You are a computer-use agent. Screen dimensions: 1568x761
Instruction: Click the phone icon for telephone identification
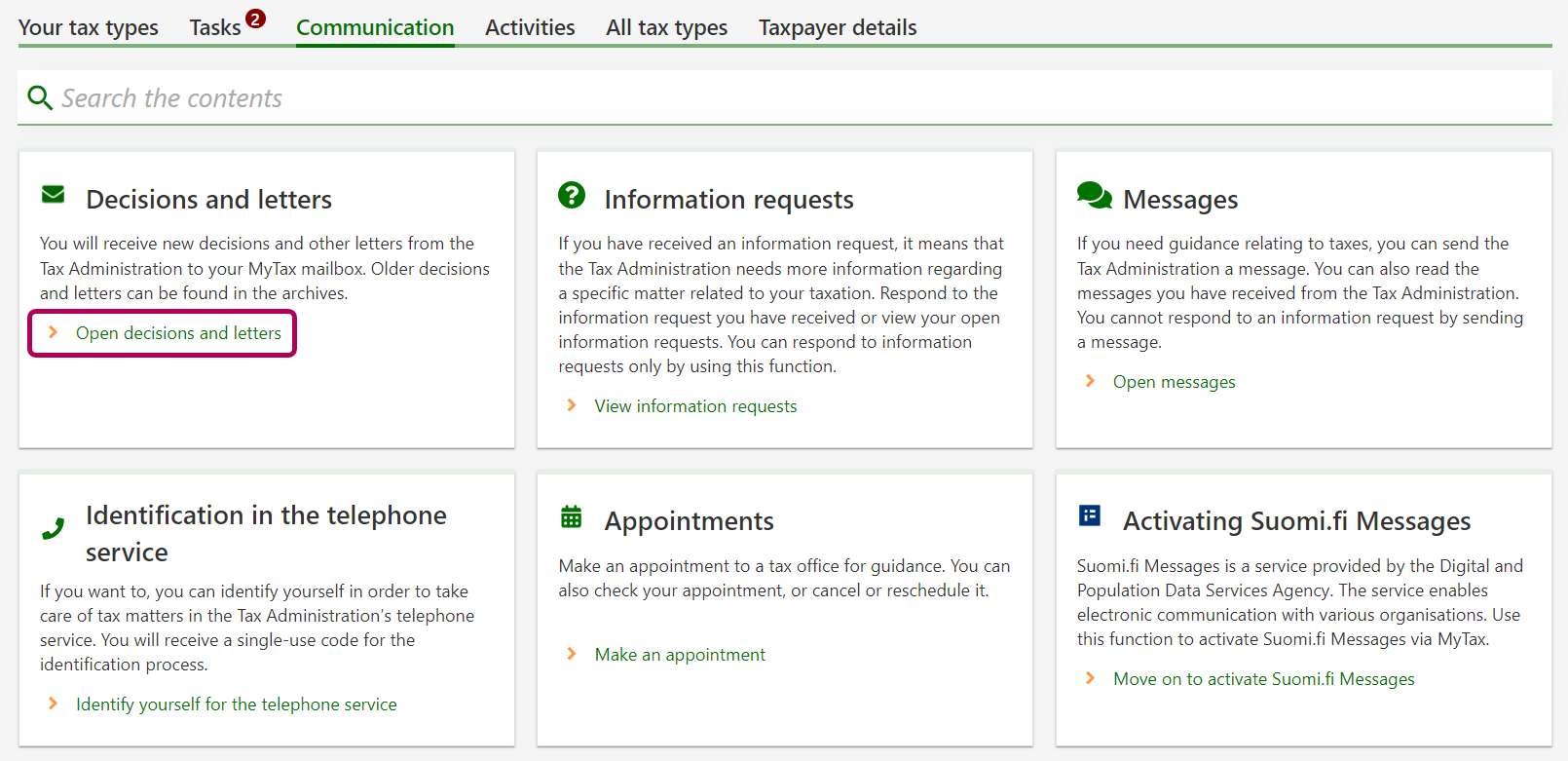pos(54,529)
